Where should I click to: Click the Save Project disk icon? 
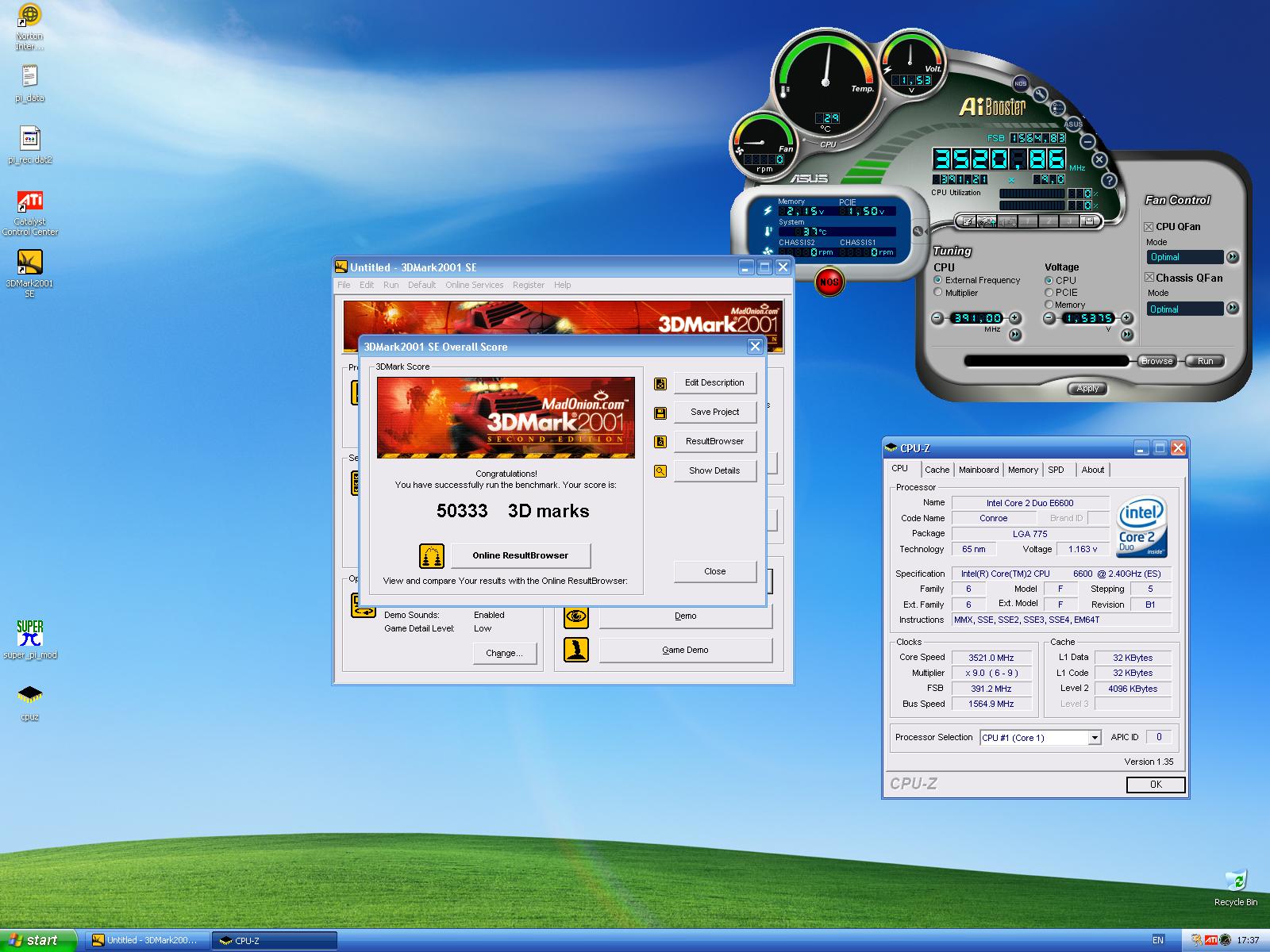tap(660, 413)
